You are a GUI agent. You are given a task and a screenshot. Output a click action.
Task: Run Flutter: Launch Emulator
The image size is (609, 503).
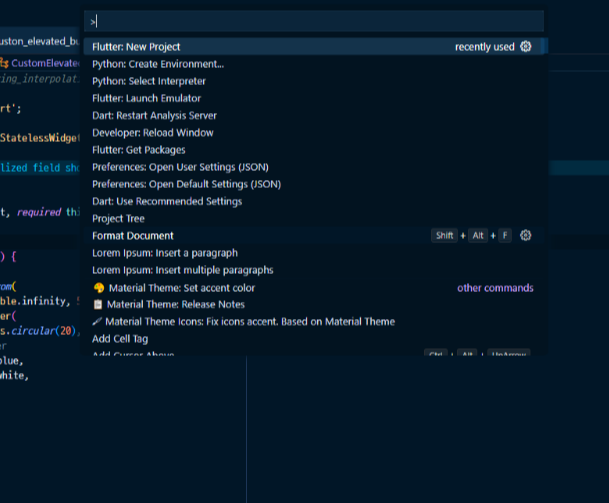point(313,98)
